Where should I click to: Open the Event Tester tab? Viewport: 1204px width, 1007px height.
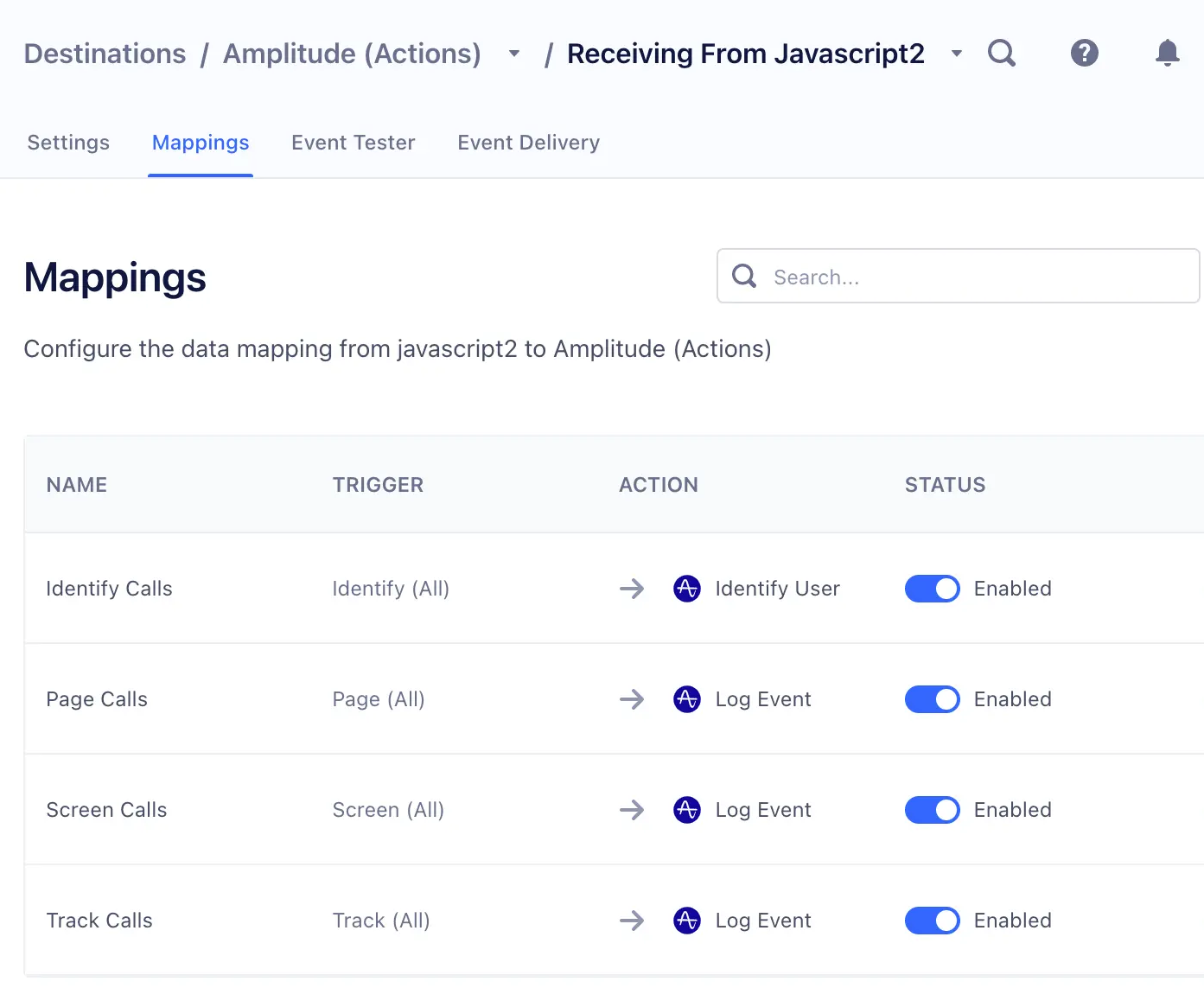coord(354,143)
